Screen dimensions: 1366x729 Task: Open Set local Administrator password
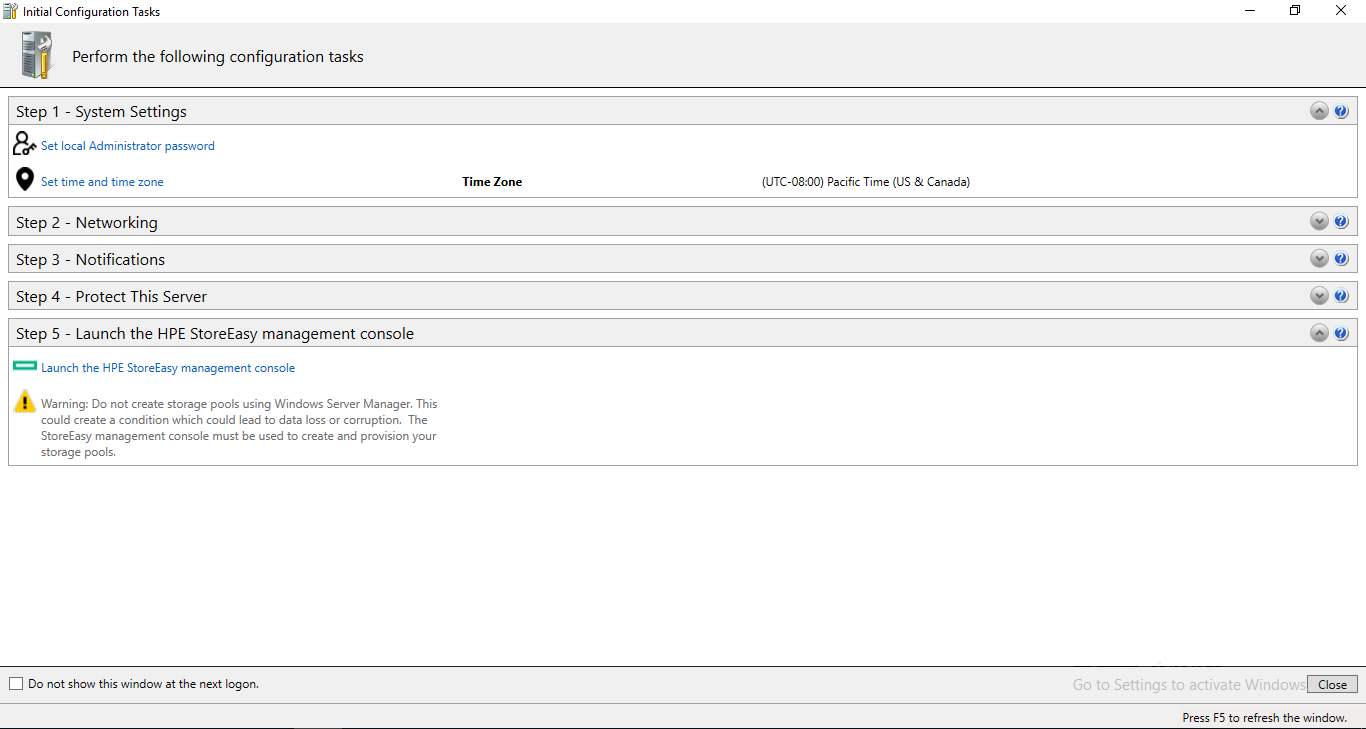pos(128,145)
